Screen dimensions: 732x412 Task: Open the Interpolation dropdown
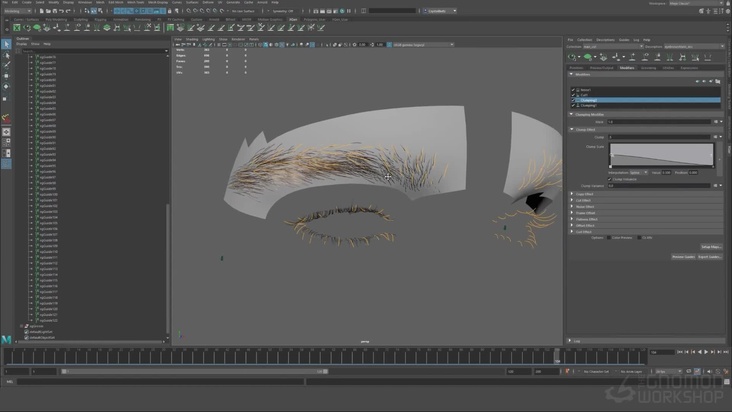tap(636, 172)
